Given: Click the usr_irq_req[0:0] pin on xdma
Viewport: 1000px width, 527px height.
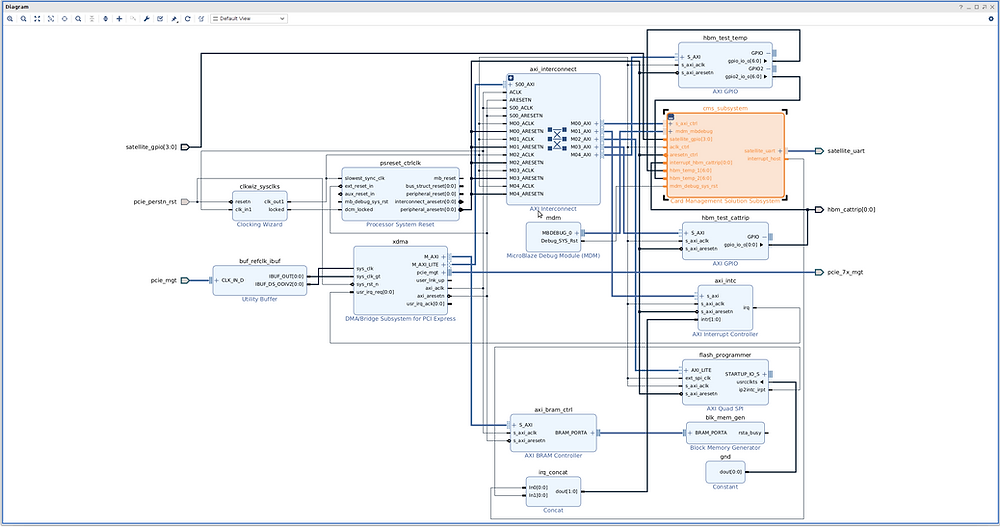Looking at the screenshot, I should (x=375, y=292).
